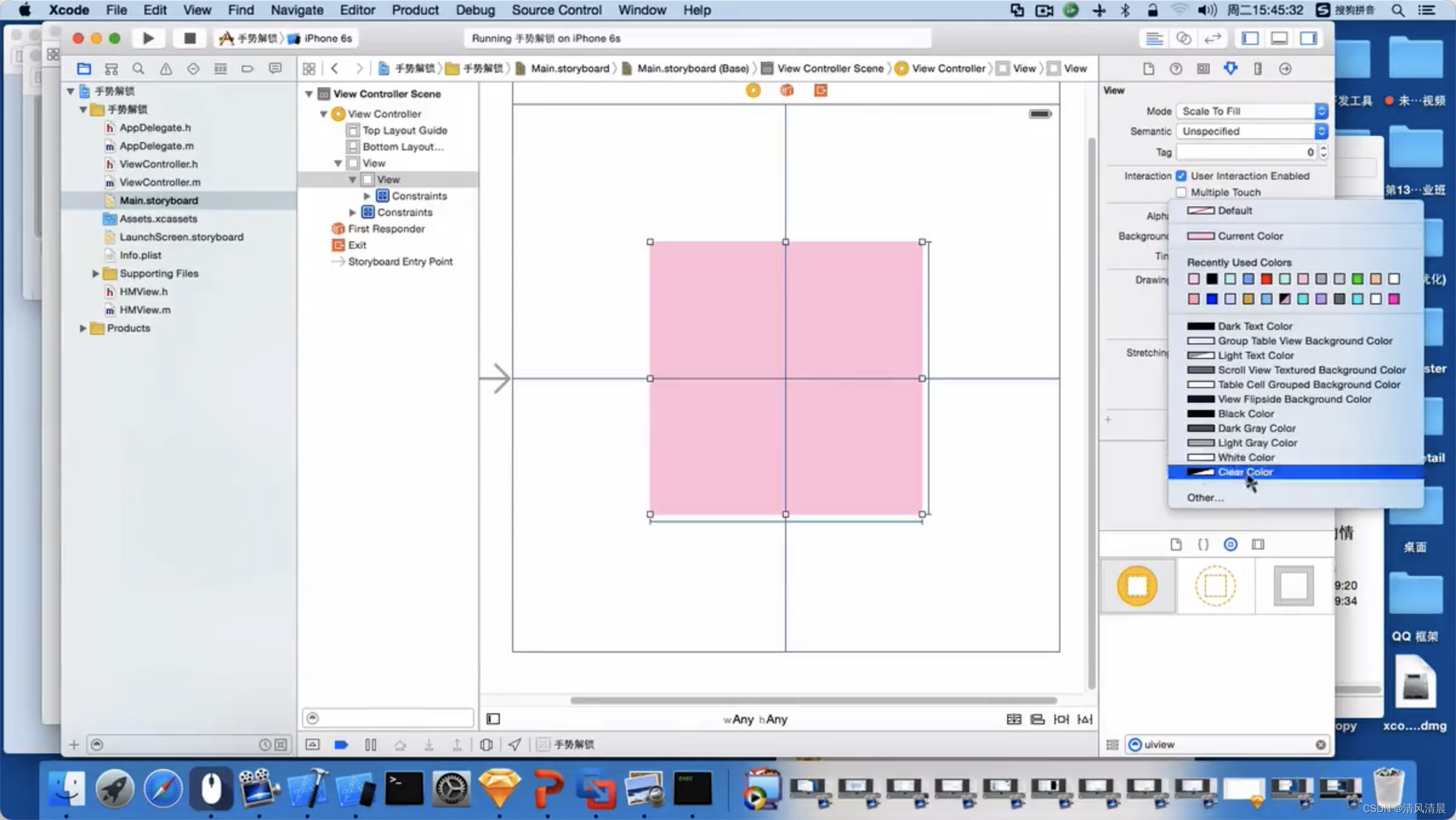Open the File inspector icon

1148,69
